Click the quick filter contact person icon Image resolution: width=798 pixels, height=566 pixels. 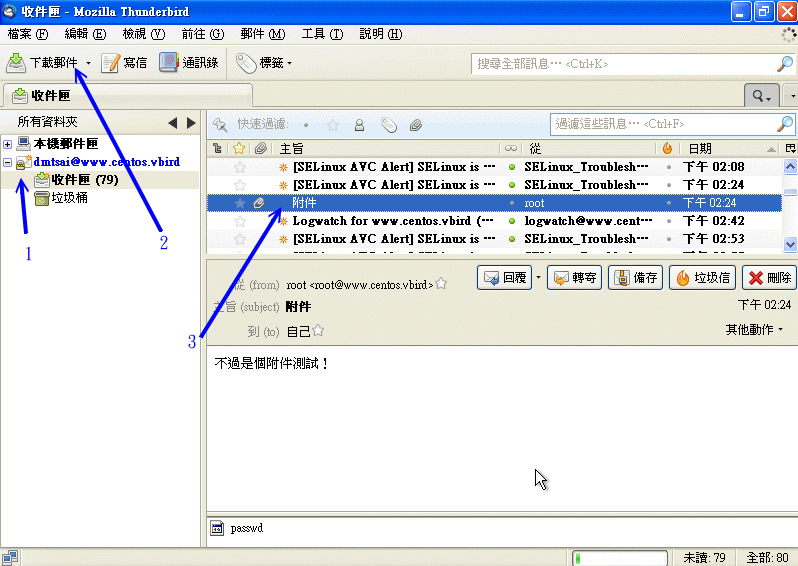(x=359, y=125)
